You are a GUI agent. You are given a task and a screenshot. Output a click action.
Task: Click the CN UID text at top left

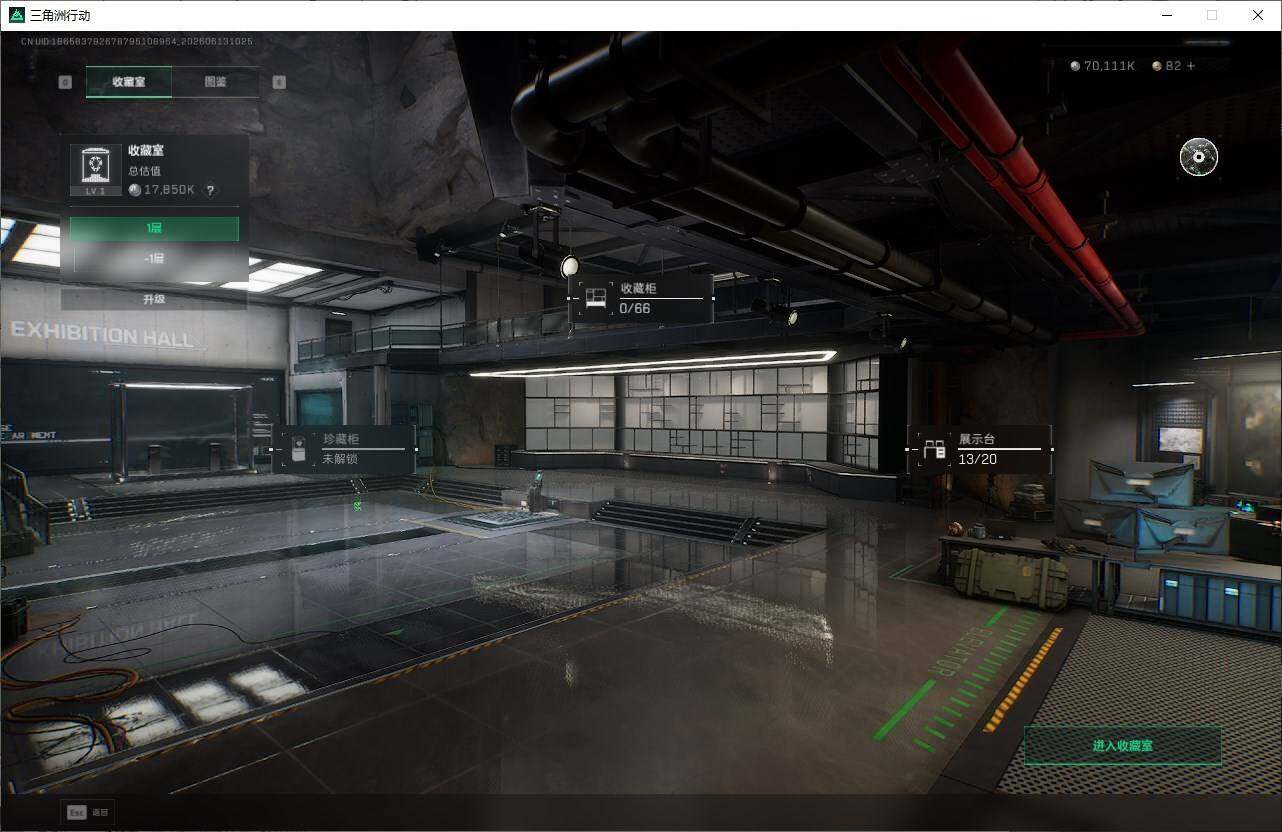(136, 41)
